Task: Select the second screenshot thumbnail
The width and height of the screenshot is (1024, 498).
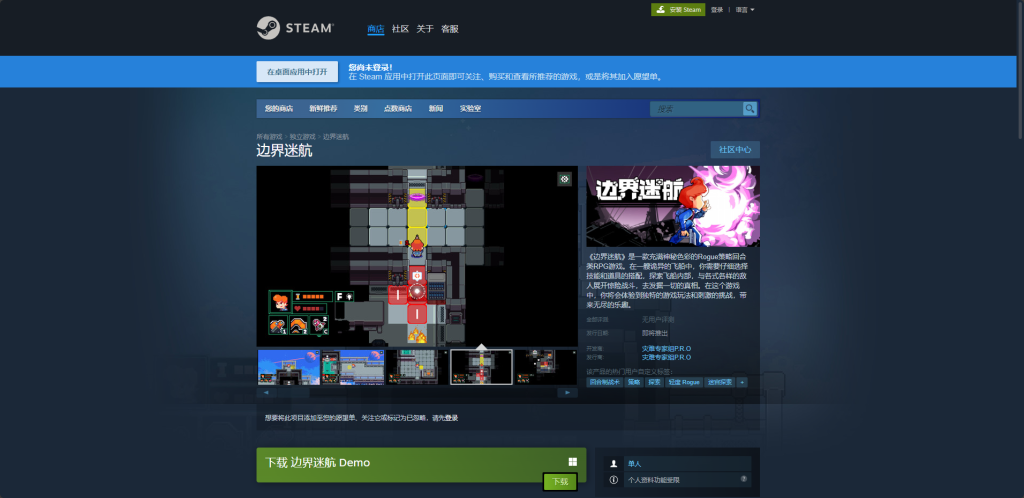Action: click(x=353, y=367)
